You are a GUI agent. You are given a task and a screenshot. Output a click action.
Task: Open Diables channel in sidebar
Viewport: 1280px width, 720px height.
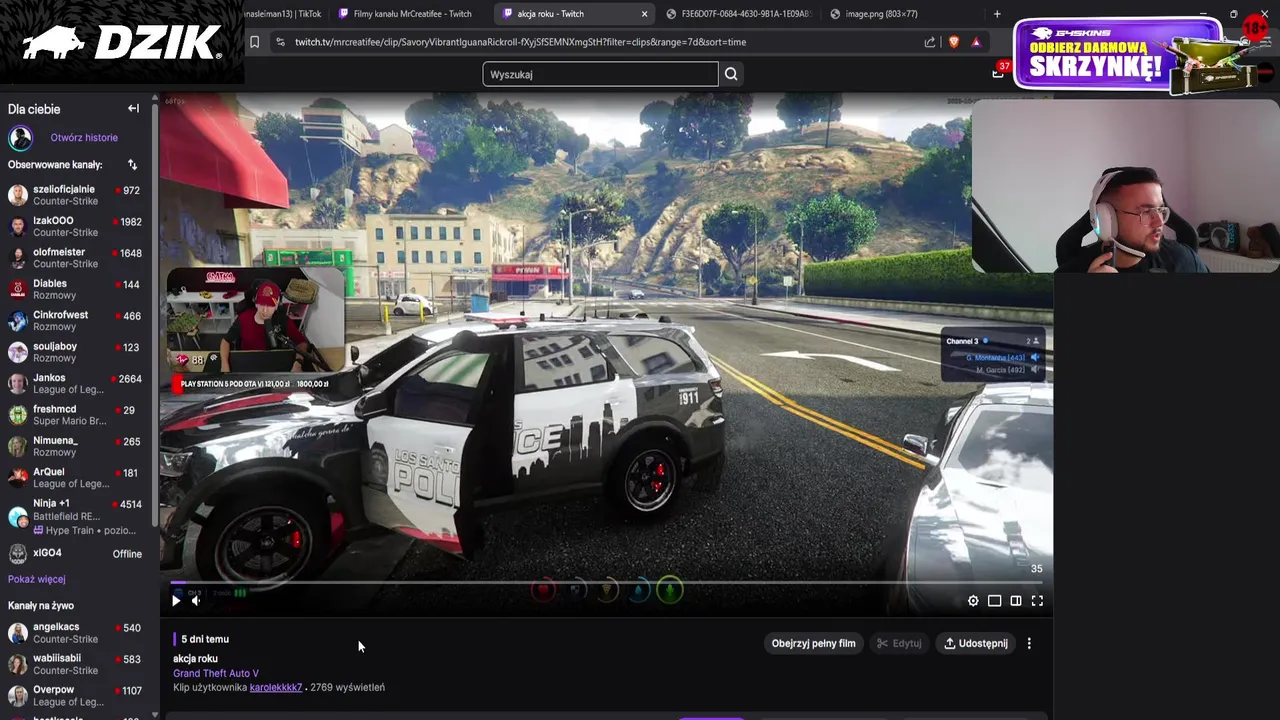point(76,289)
